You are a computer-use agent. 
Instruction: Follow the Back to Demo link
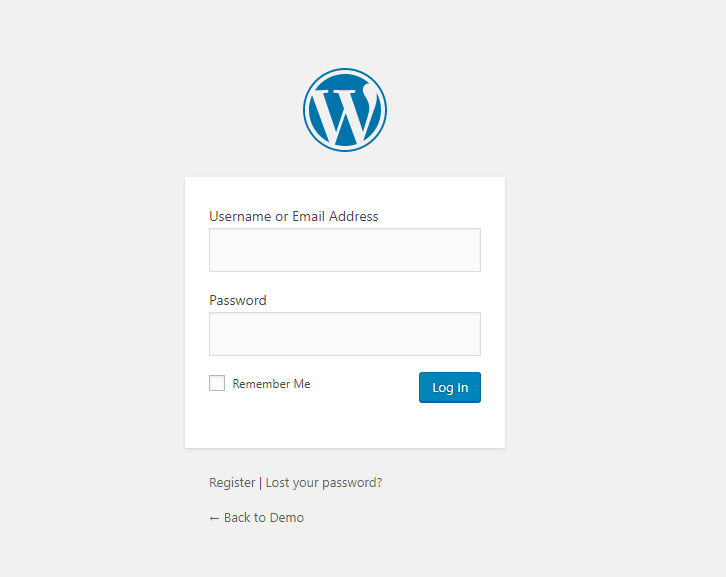(x=262, y=518)
